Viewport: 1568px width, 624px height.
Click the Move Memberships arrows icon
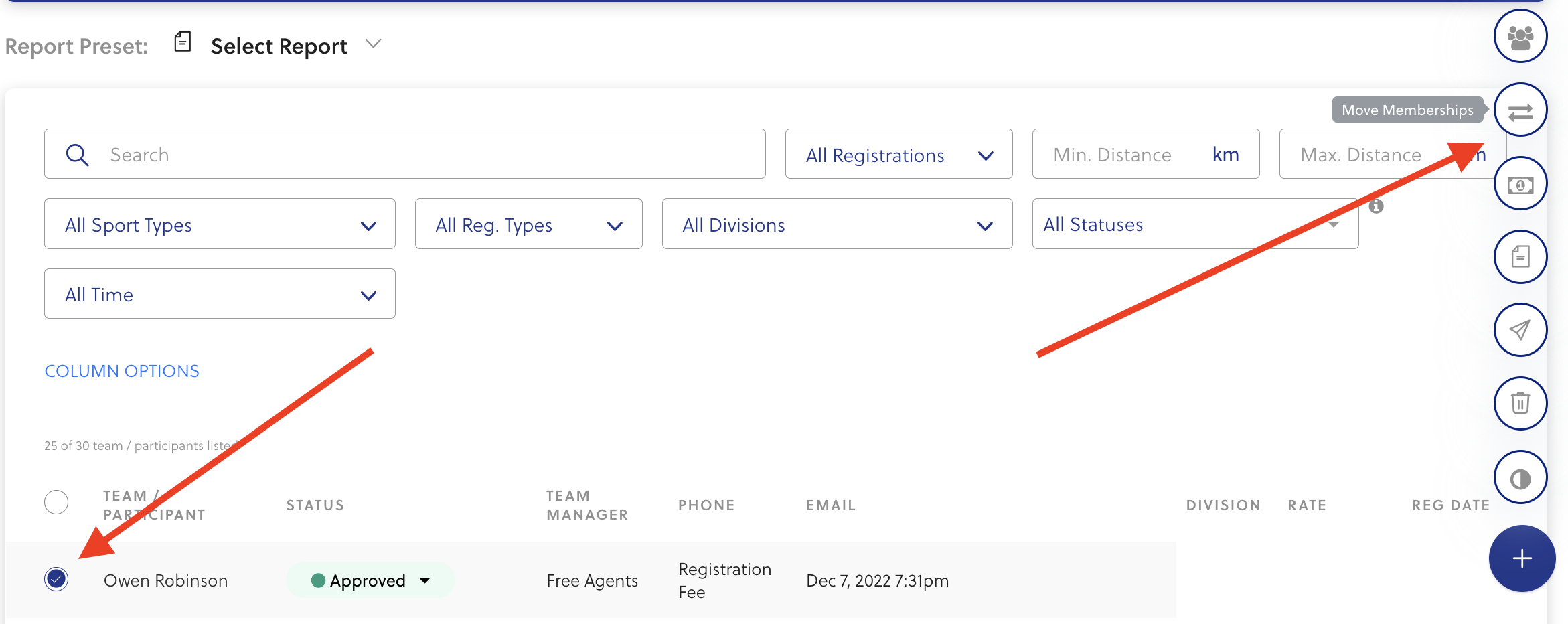(x=1520, y=110)
